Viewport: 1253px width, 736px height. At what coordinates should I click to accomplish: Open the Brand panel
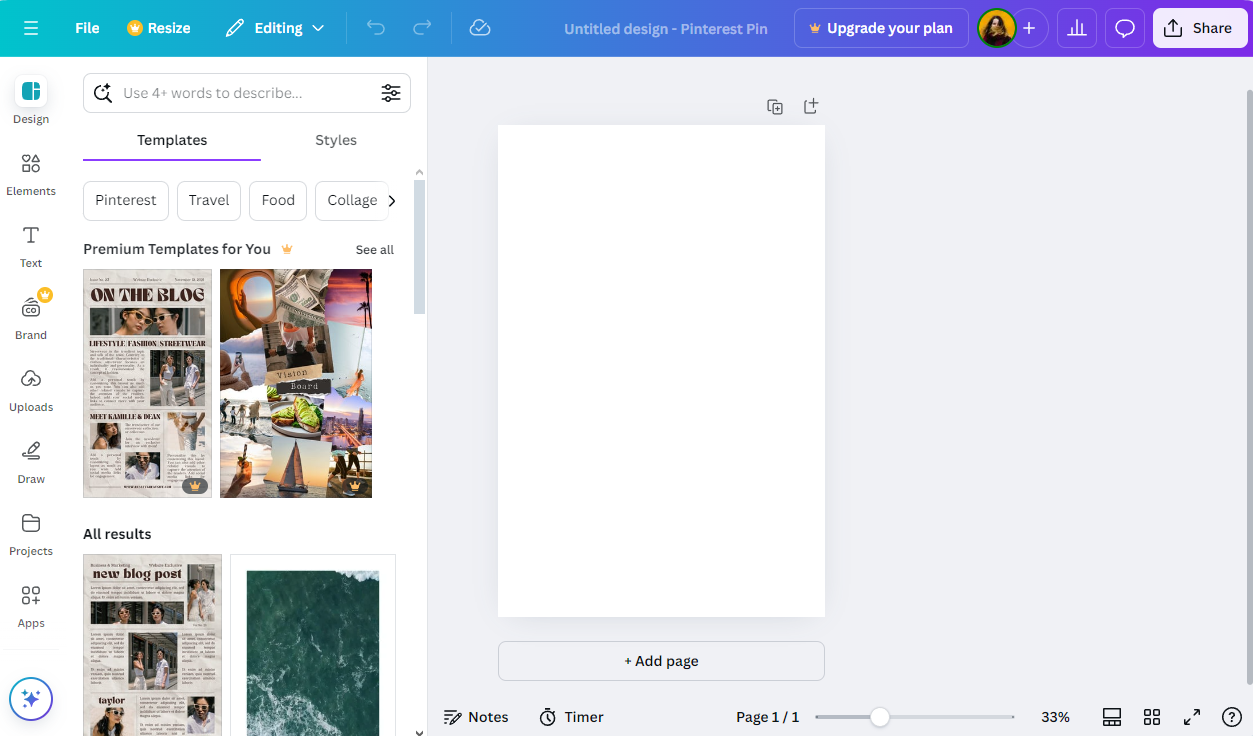(31, 317)
